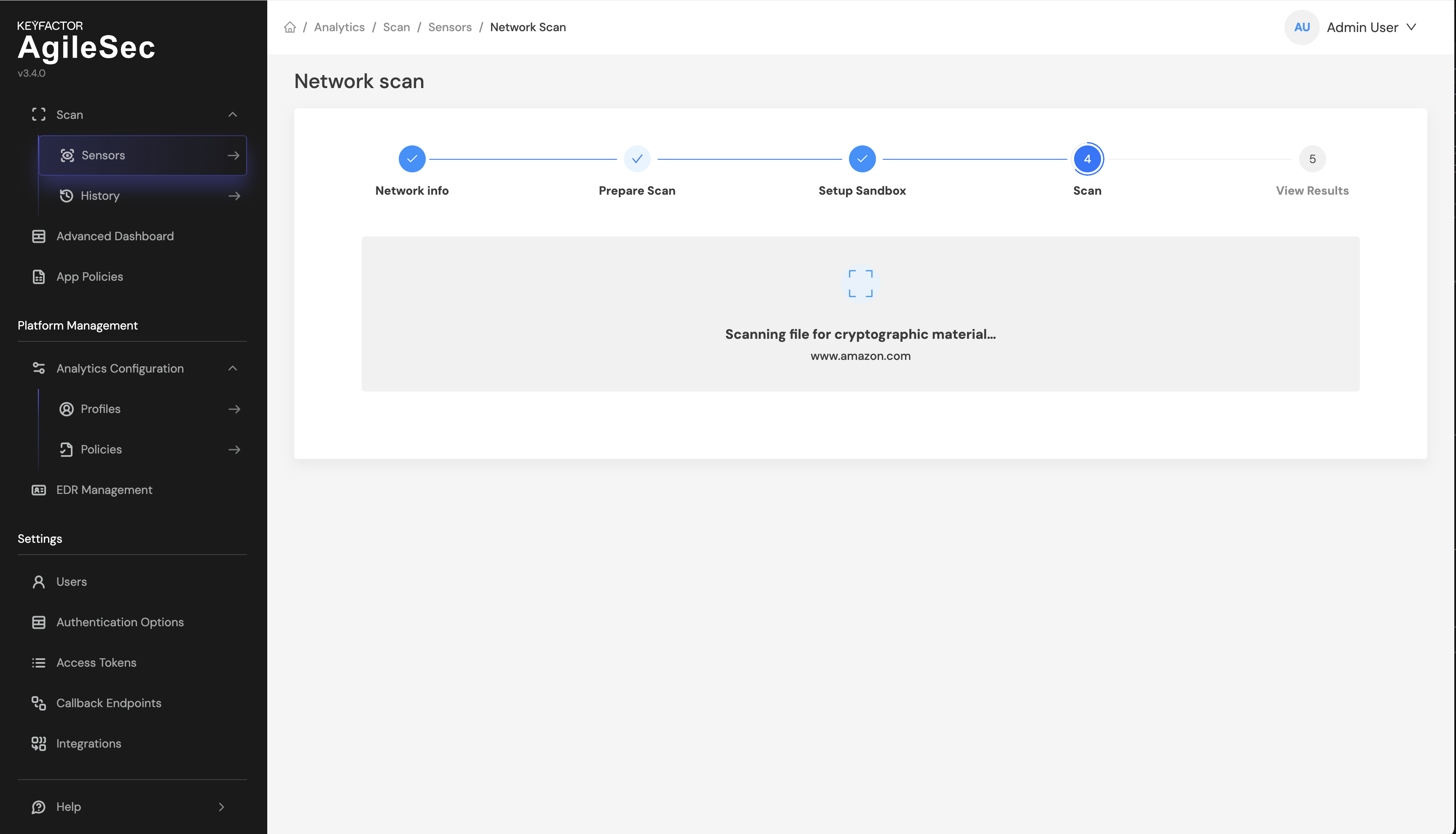Click the Callback Endpoints icon

(x=38, y=703)
